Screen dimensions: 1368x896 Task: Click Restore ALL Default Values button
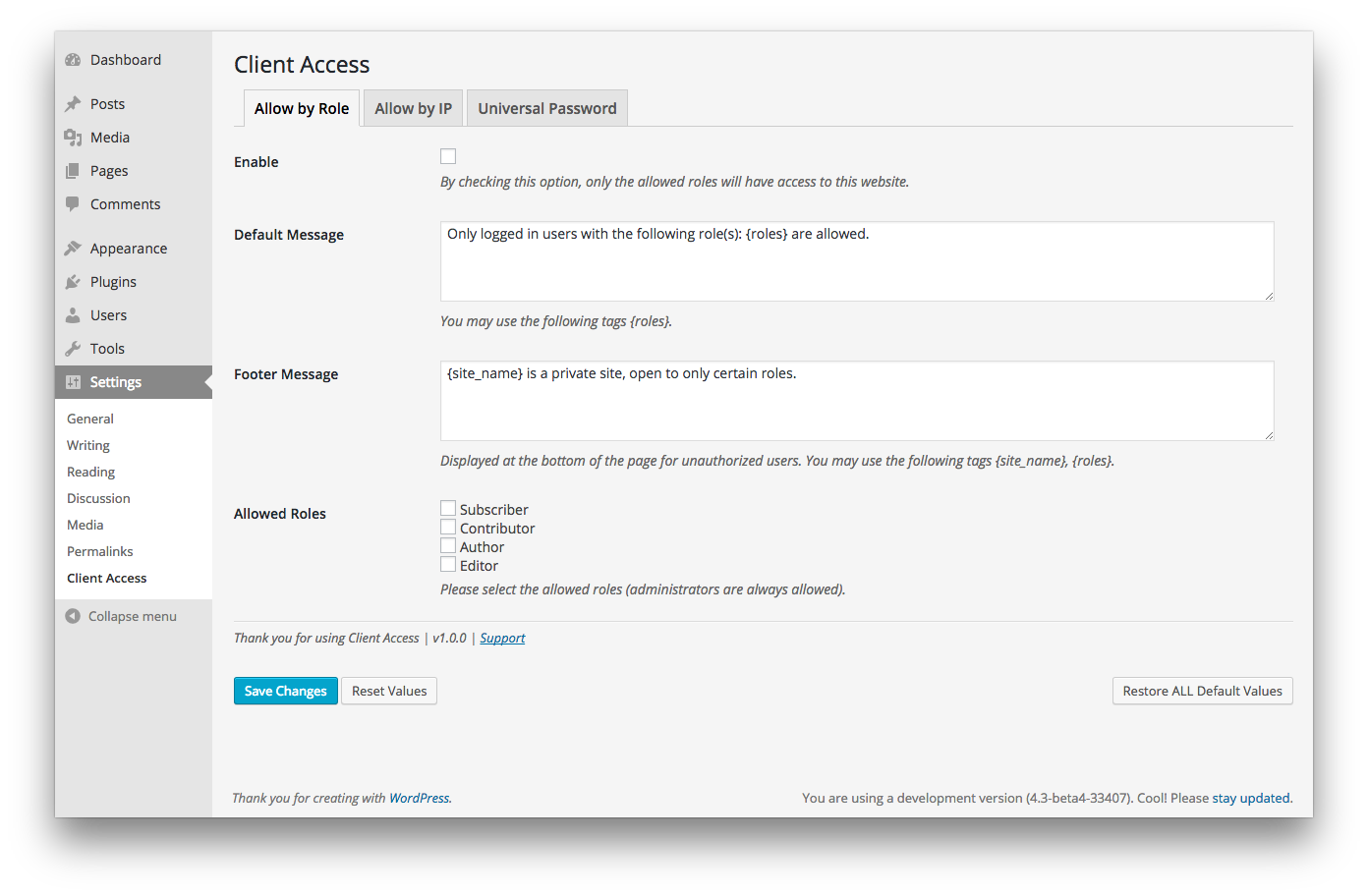coord(1202,691)
